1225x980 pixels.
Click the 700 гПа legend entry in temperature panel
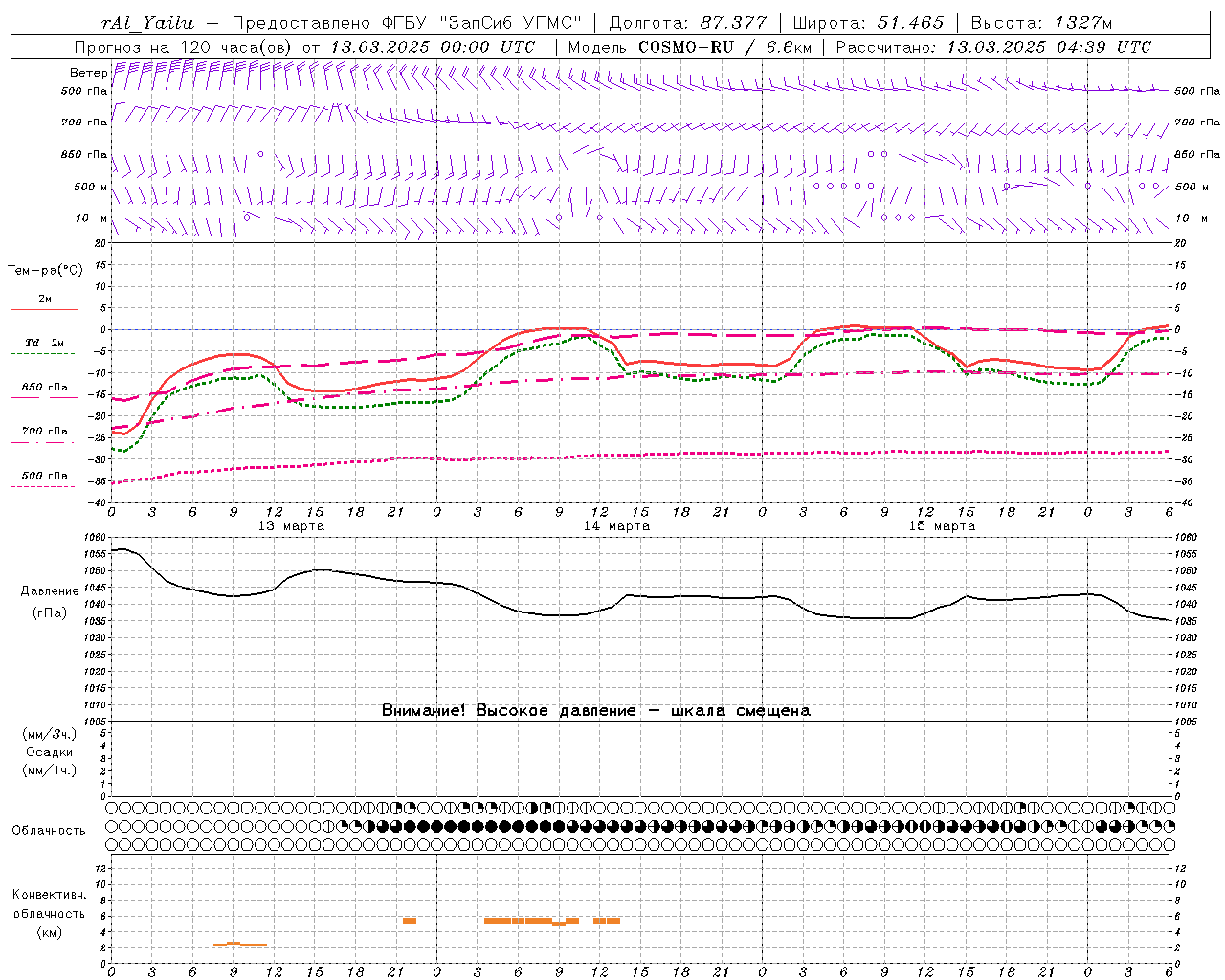[45, 432]
